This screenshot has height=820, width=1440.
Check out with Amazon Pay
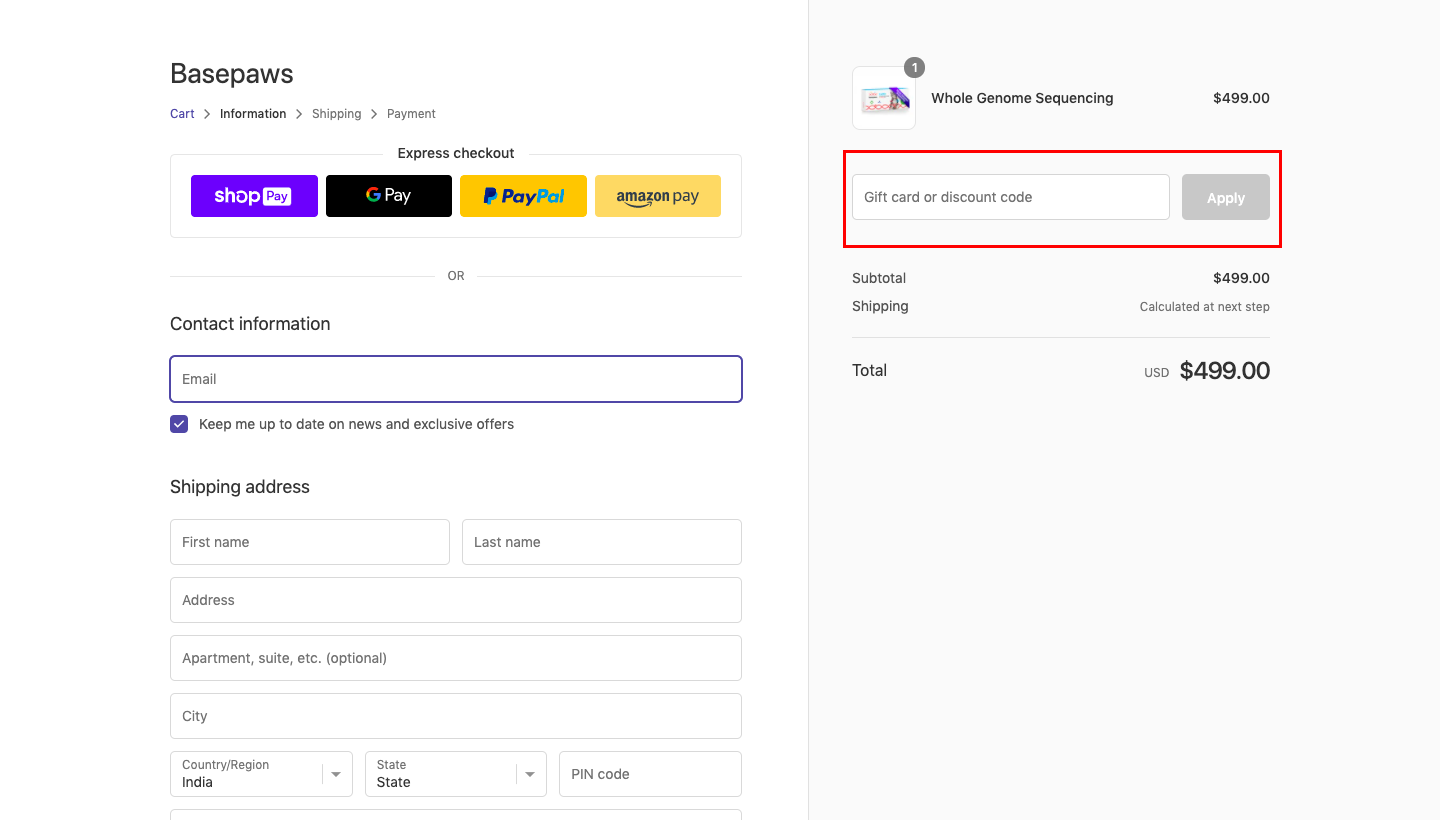coord(658,196)
